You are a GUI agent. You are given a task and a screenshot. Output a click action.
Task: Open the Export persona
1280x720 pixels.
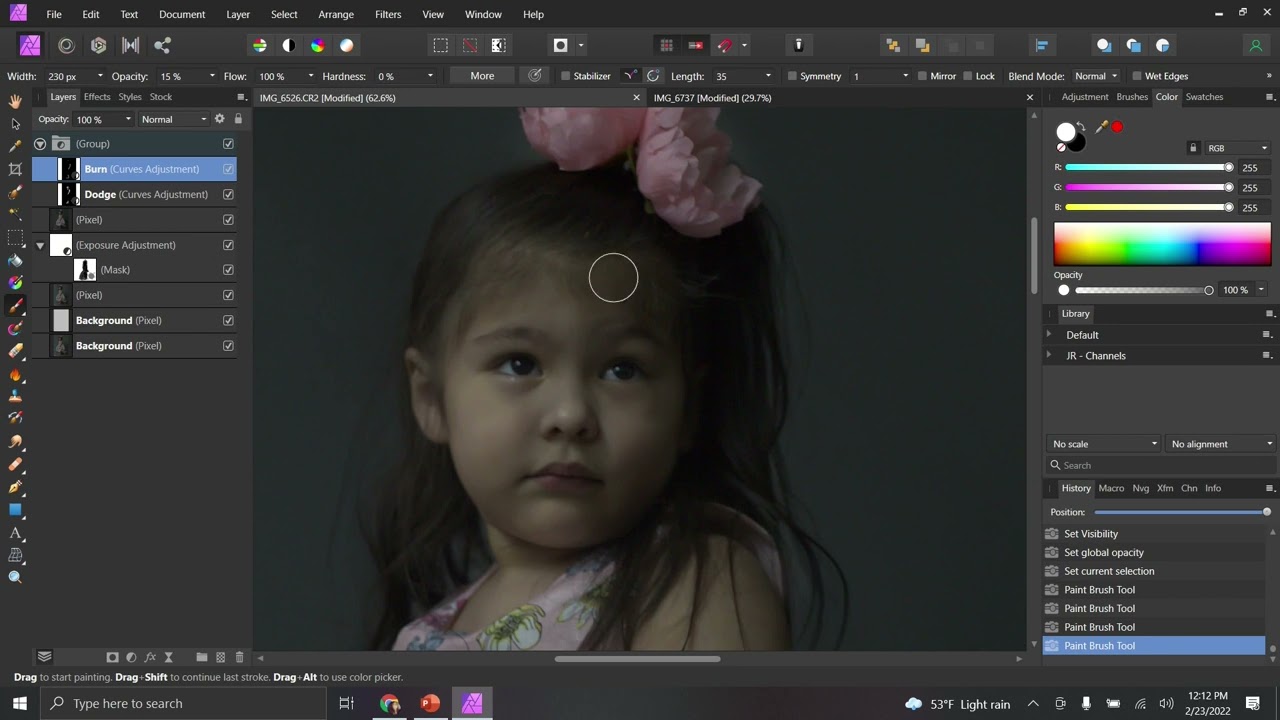[162, 45]
